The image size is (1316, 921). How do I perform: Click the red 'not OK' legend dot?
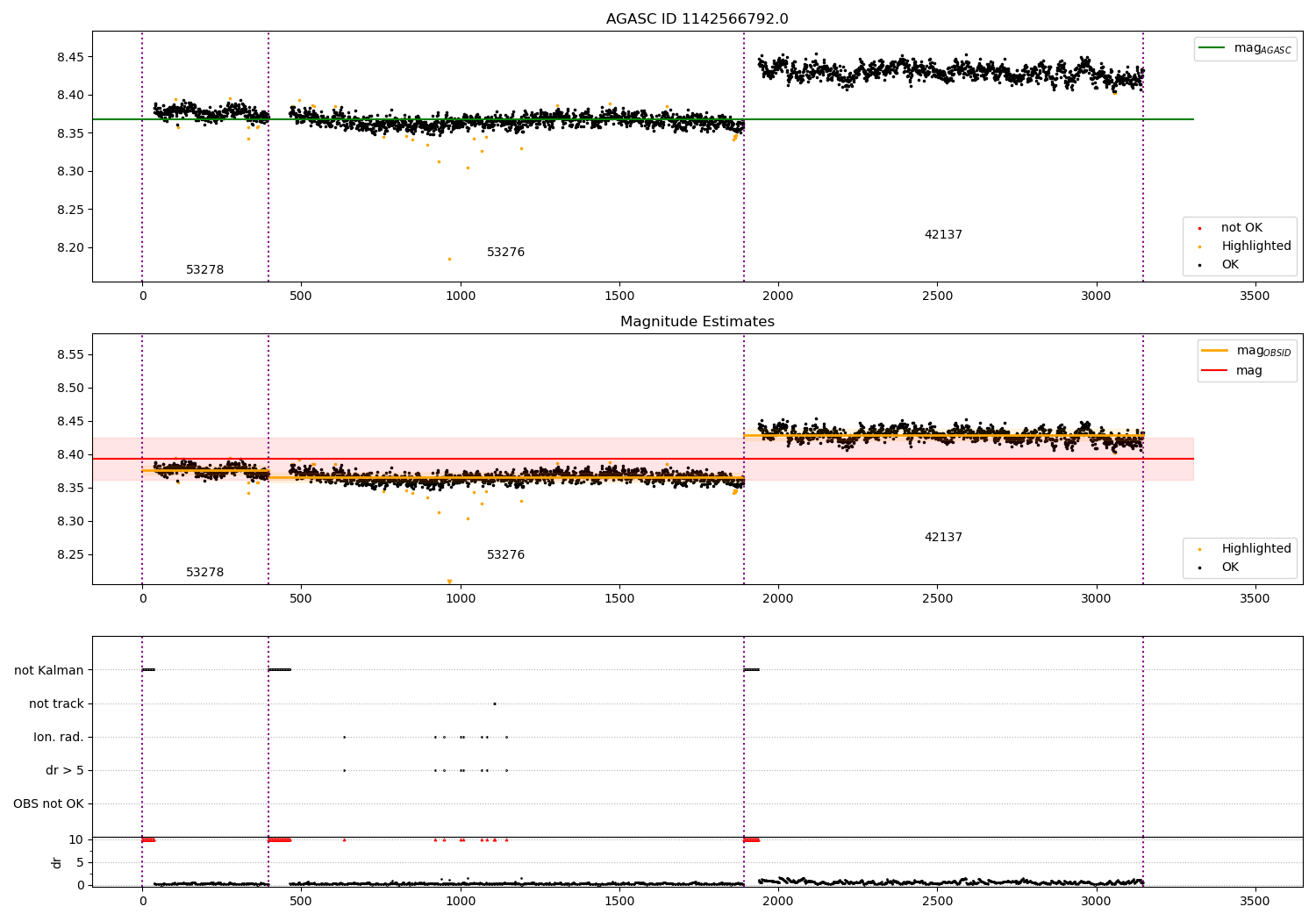pos(1199,228)
